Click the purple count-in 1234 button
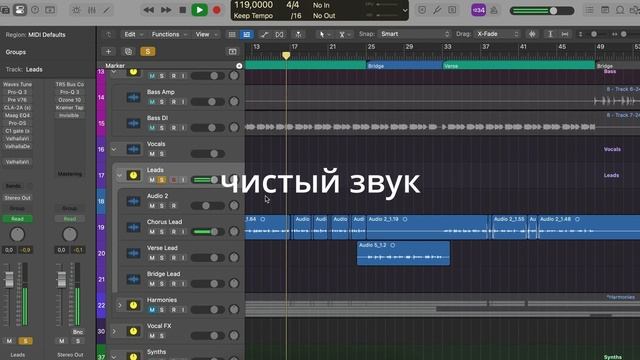 (x=478, y=10)
